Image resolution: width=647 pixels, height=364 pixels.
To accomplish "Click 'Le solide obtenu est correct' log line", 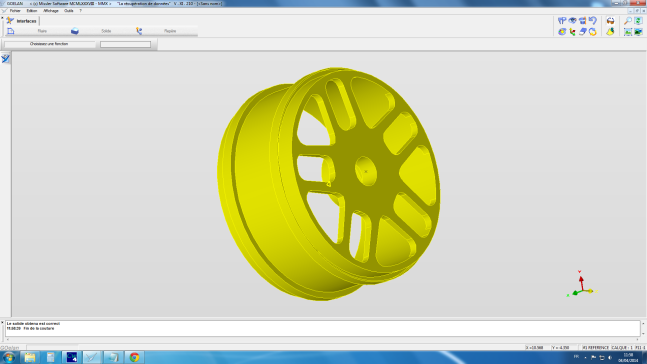I will coord(33,324).
